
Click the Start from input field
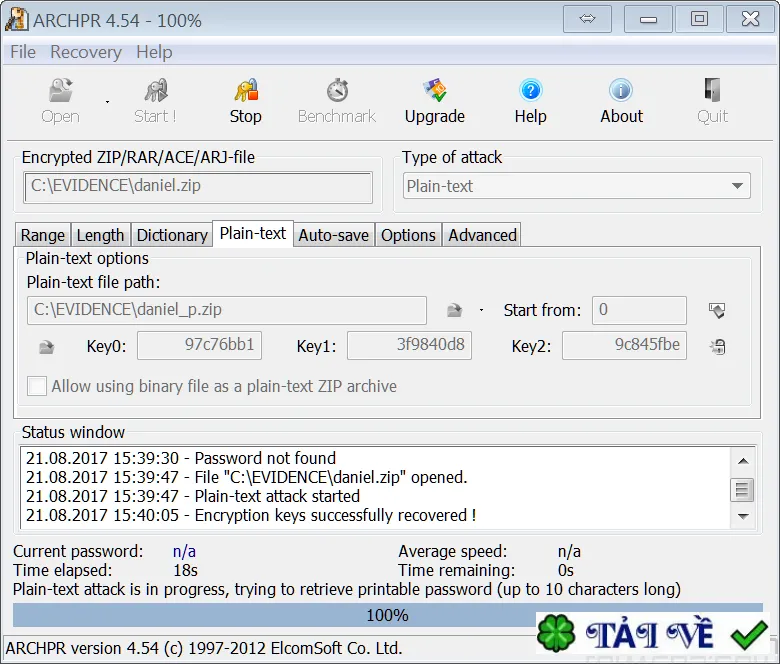coord(639,310)
